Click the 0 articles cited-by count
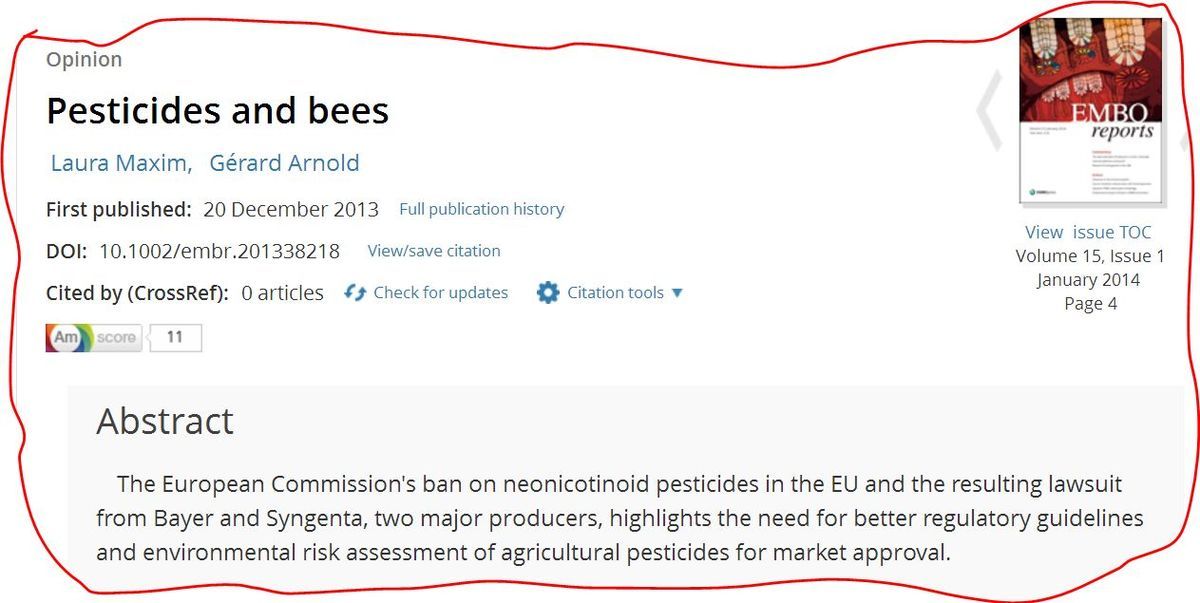 [x=283, y=293]
